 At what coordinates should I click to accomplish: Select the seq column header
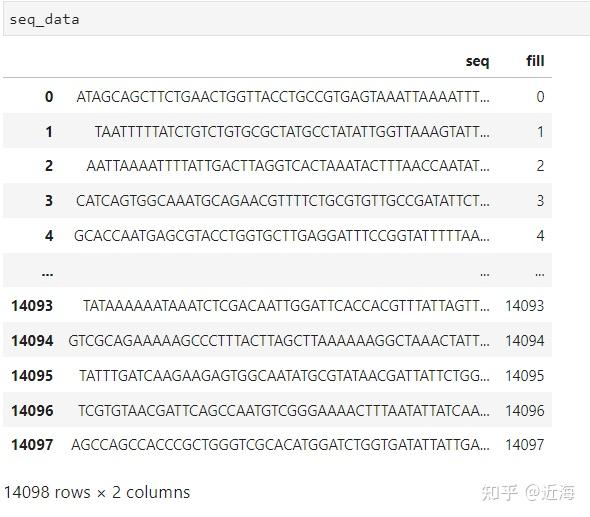pos(477,61)
